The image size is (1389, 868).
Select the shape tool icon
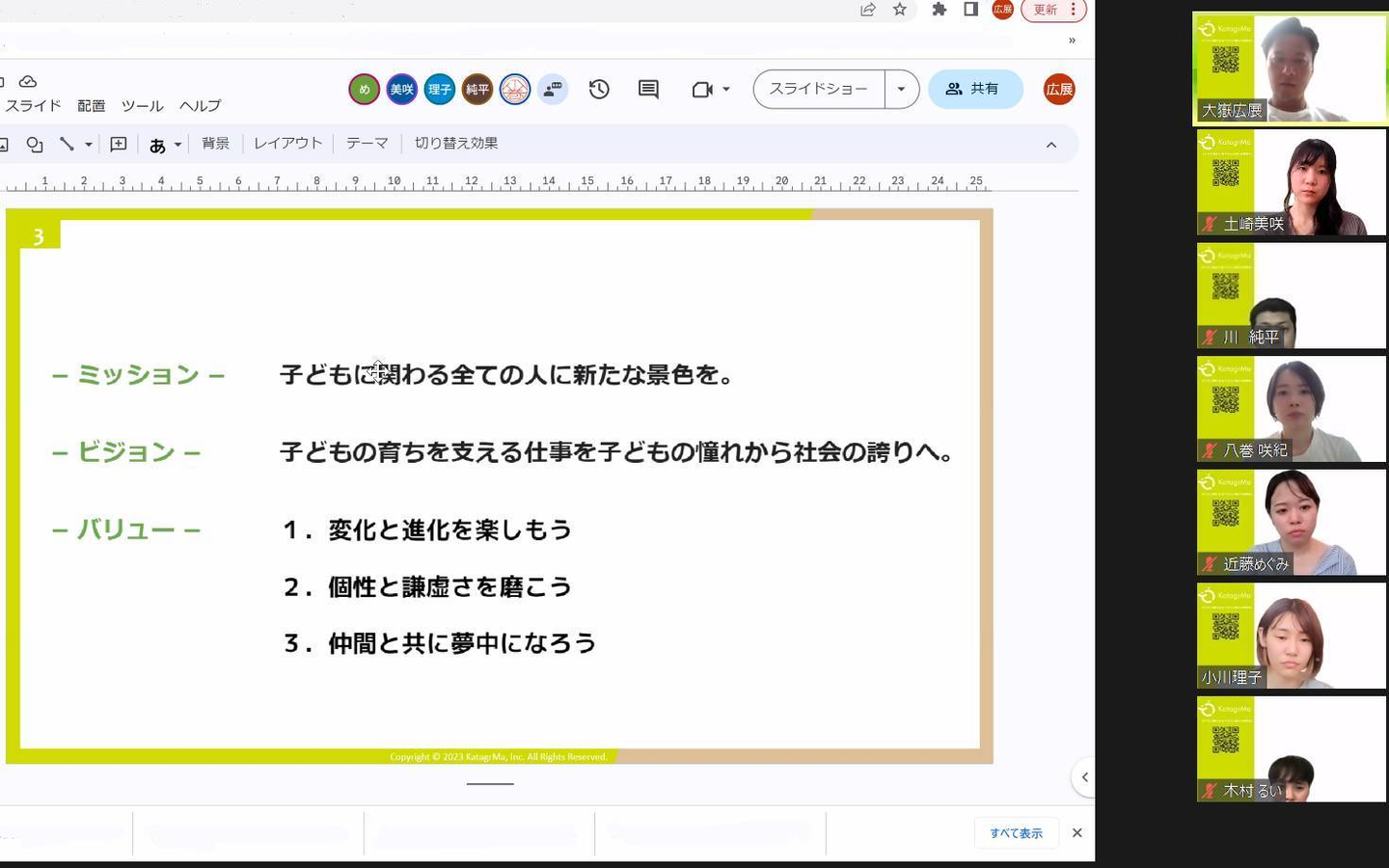click(x=35, y=145)
